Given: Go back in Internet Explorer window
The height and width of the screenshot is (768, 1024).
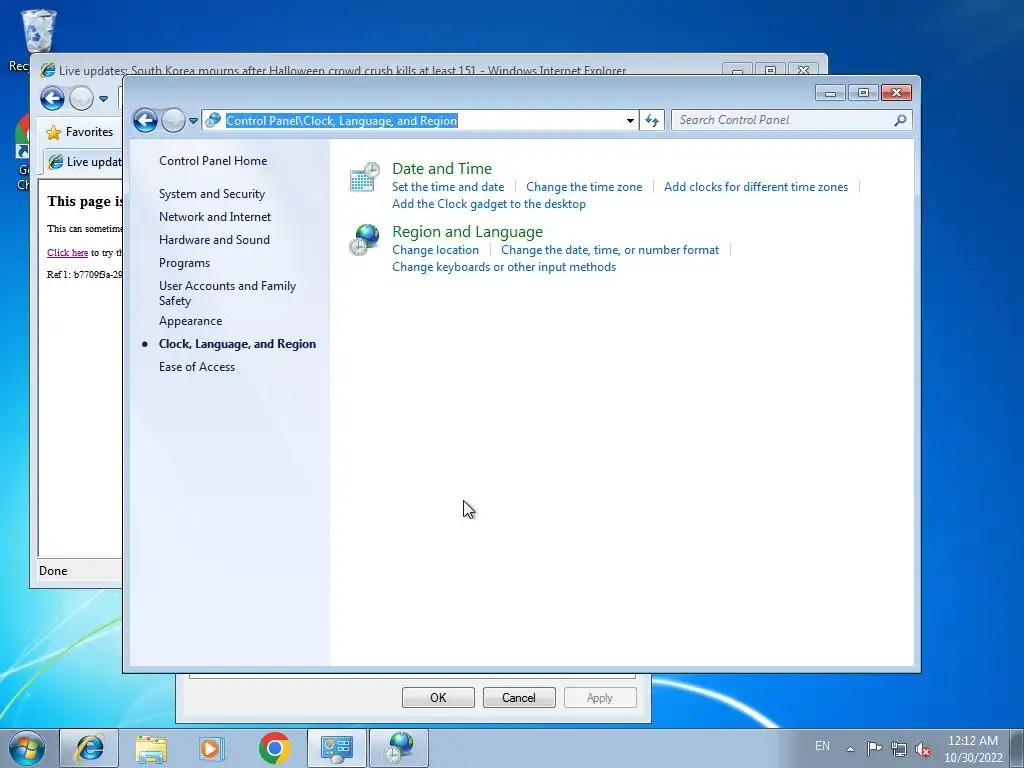Looking at the screenshot, I should coord(52,99).
